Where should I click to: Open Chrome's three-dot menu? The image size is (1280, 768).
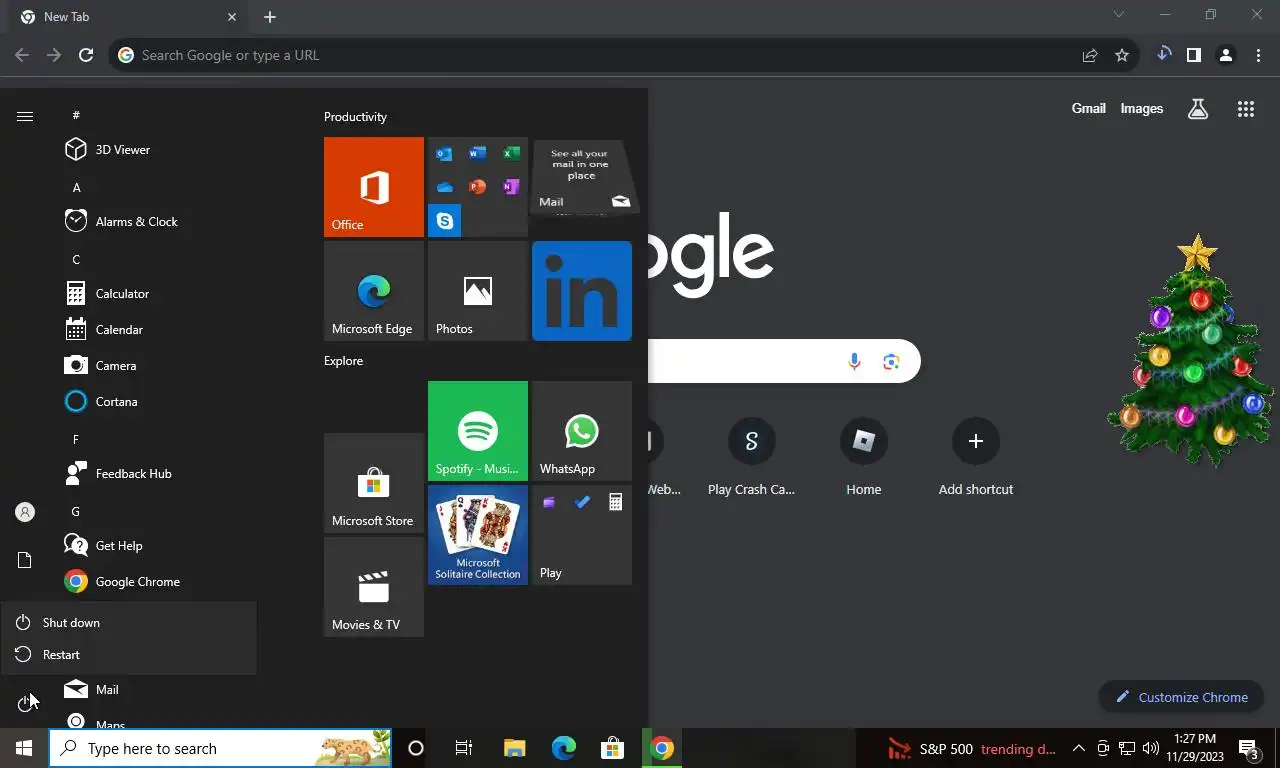1258,55
